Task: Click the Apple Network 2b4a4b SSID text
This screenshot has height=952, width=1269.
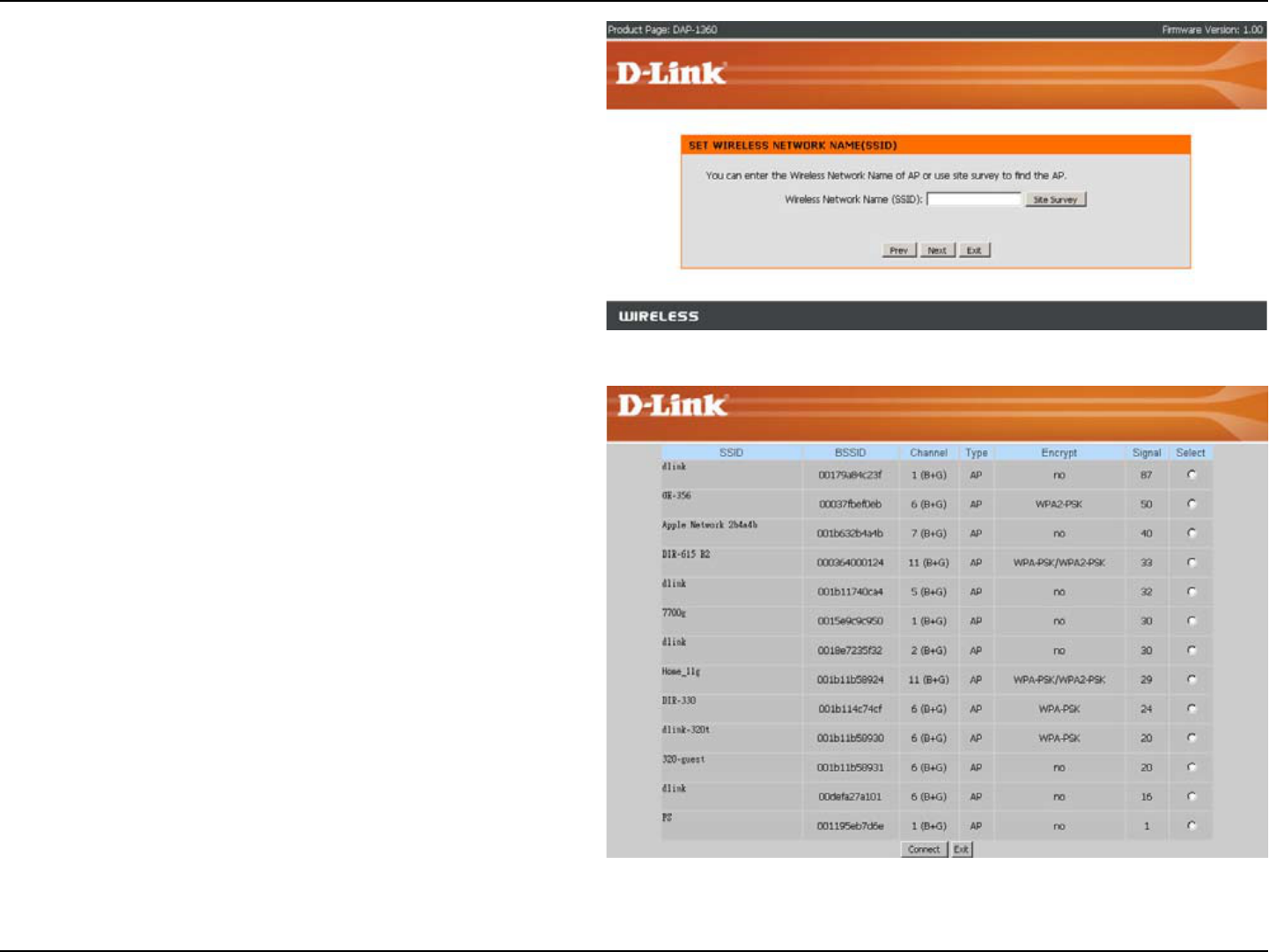Action: point(710,525)
